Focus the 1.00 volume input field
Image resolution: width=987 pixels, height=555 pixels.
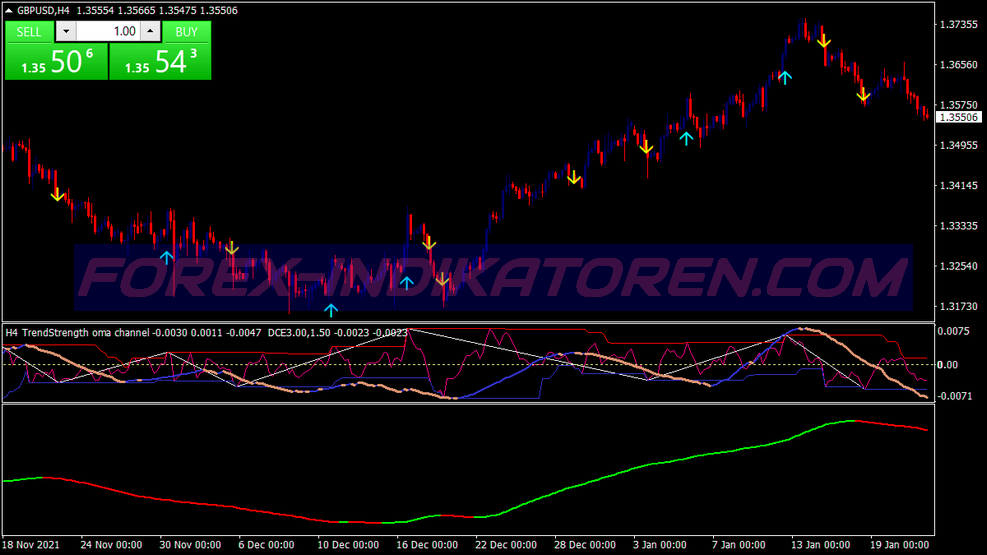tap(108, 31)
